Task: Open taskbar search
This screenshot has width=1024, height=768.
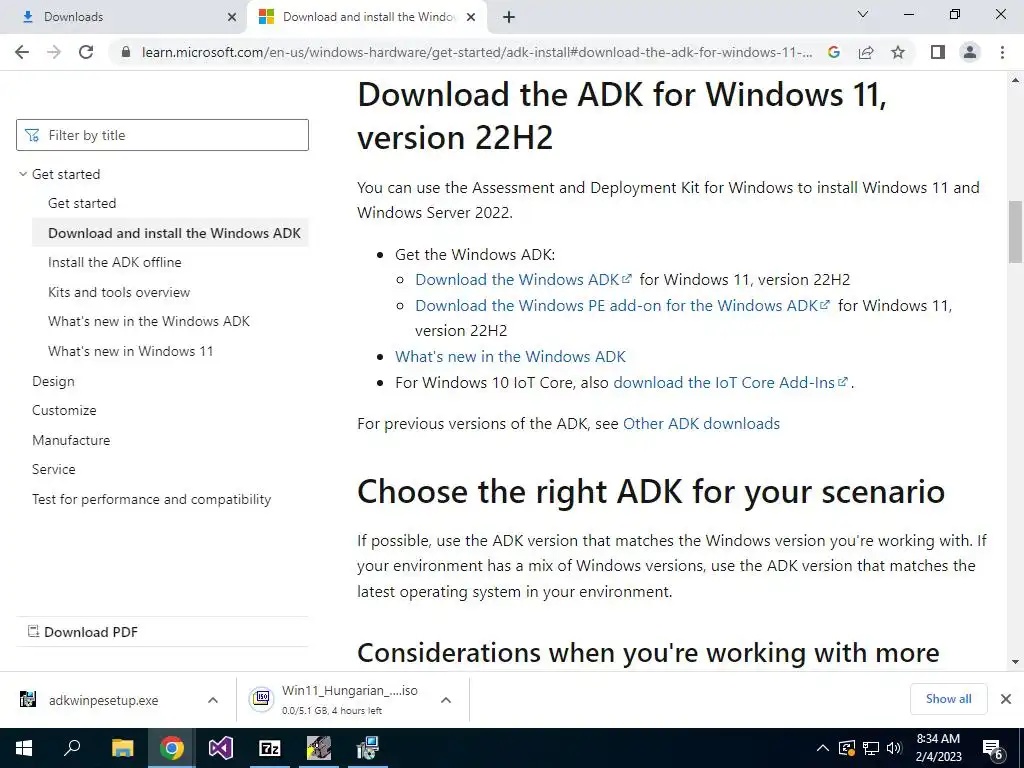Action: point(72,748)
